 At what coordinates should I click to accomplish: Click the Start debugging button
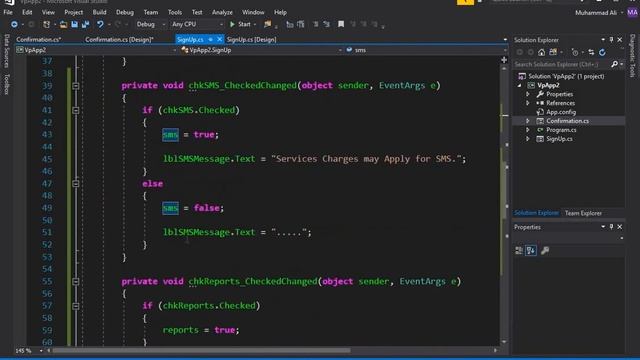click(x=240, y=24)
